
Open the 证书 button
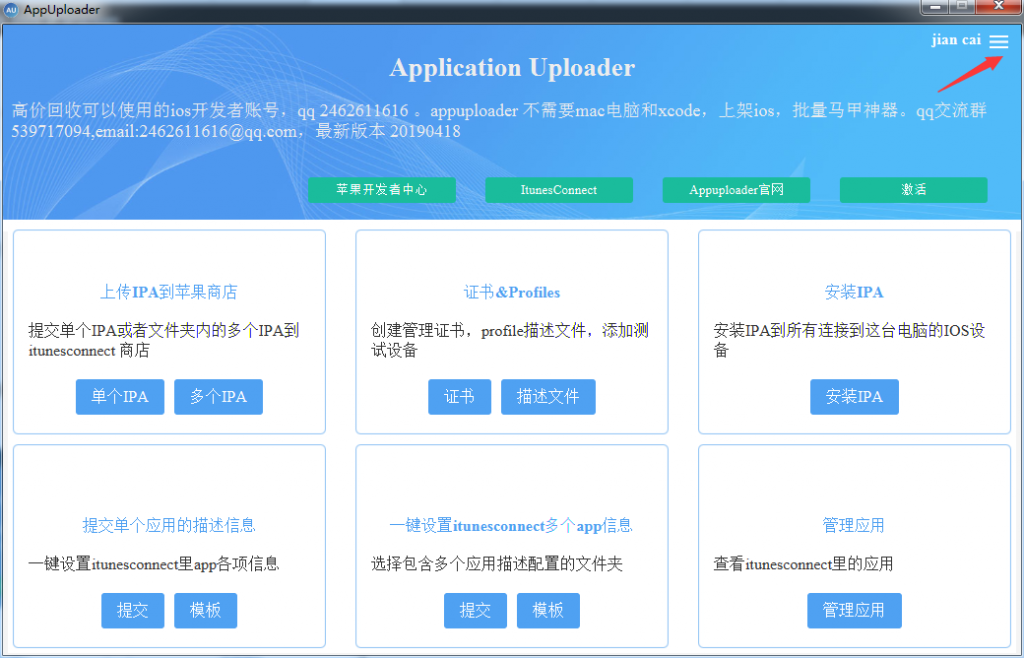pos(459,396)
